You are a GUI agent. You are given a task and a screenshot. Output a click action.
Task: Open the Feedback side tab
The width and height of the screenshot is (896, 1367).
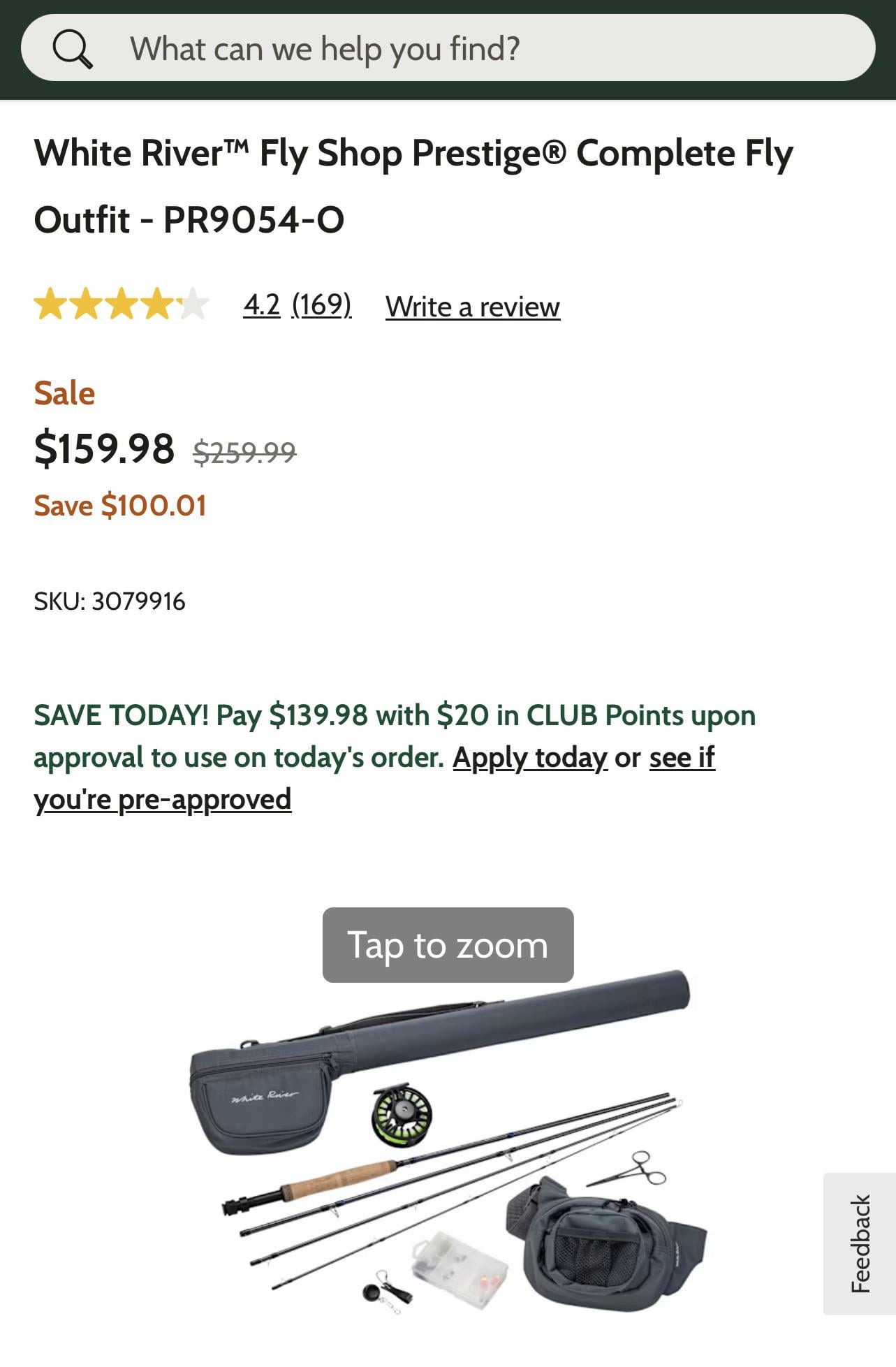coord(860,1243)
